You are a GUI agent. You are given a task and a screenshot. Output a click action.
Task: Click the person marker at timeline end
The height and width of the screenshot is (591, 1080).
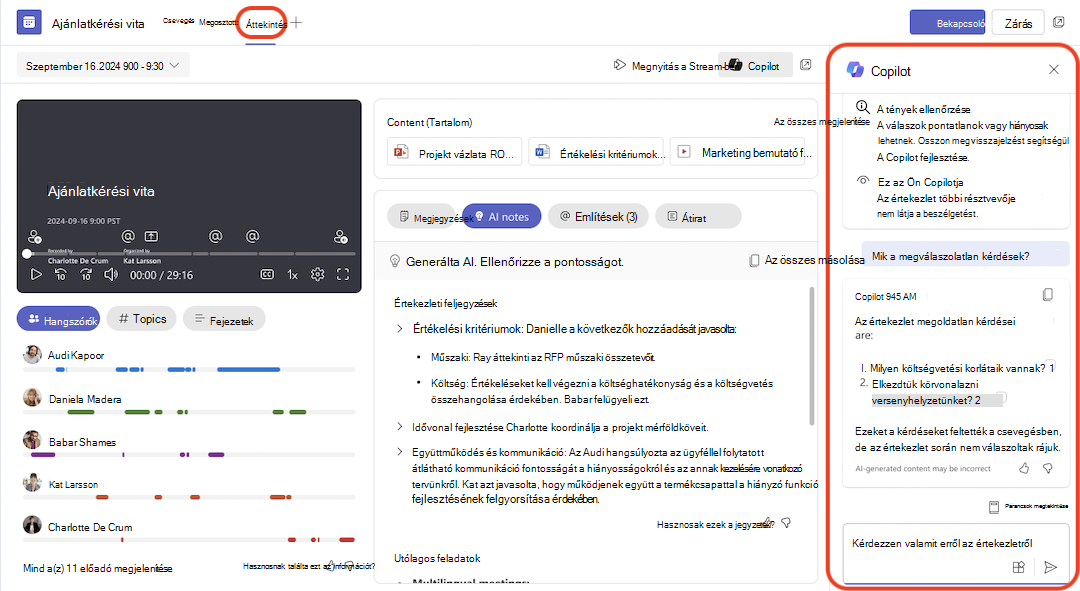(340, 237)
